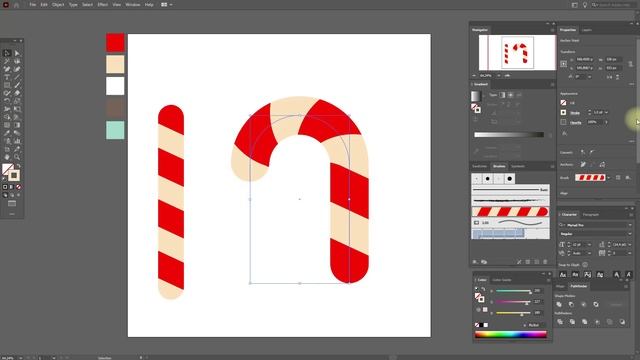Set toolbar paint mode to Gradient
This screenshot has height=360, width=640.
(12, 187)
